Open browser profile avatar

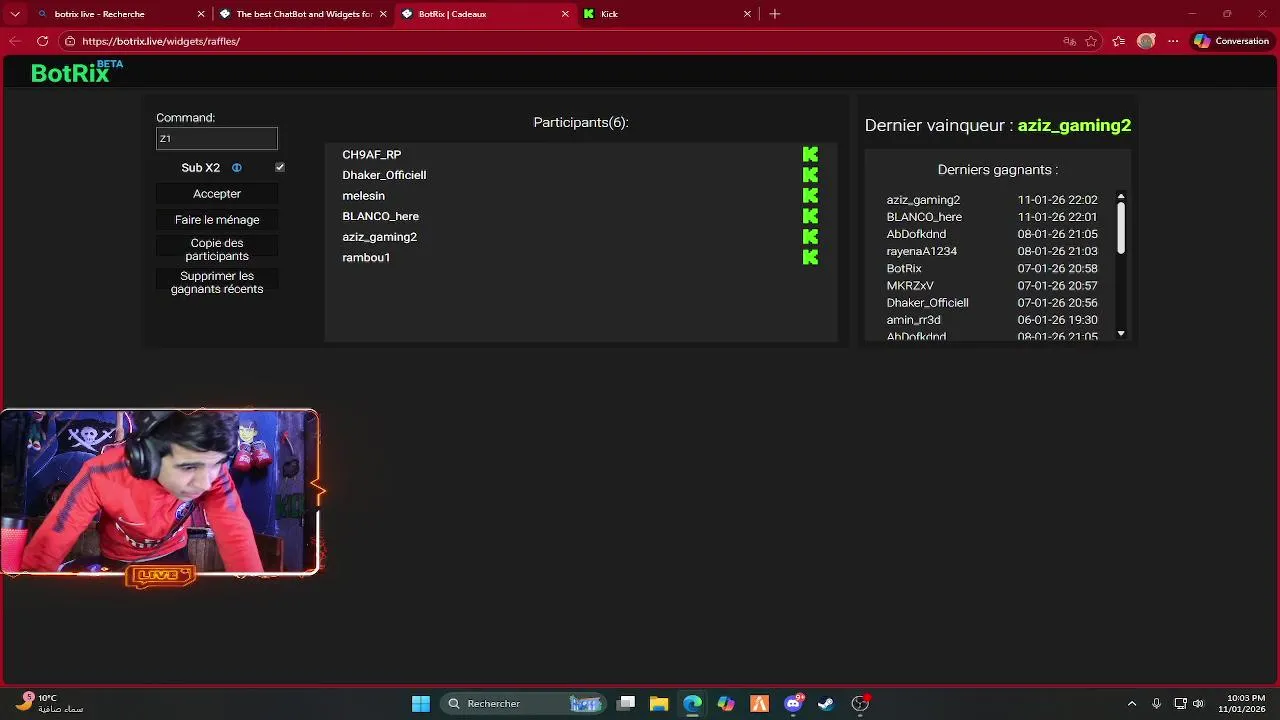click(1146, 41)
